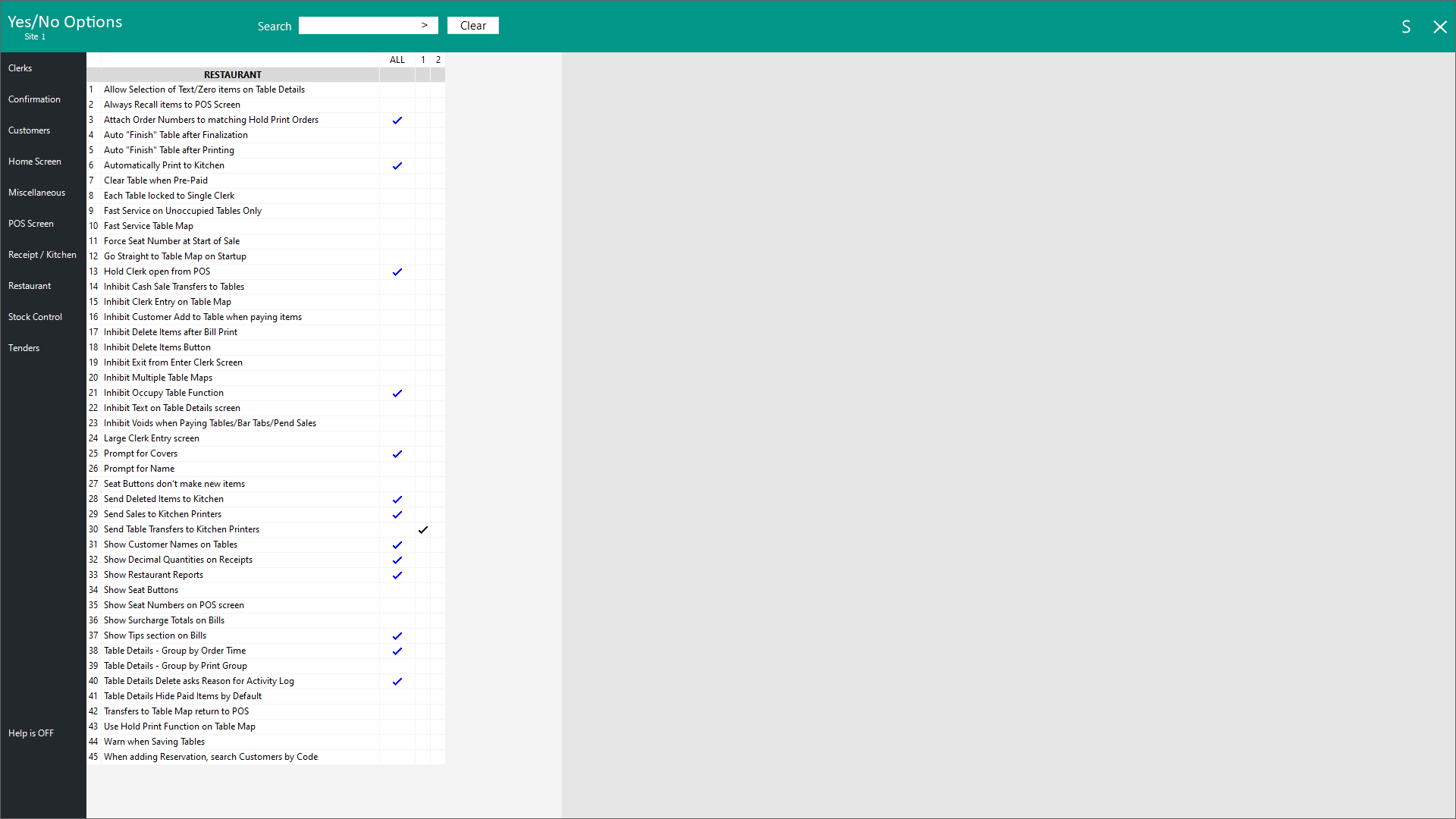Click the RESTAURANT section header
The height and width of the screenshot is (819, 1456).
click(232, 74)
